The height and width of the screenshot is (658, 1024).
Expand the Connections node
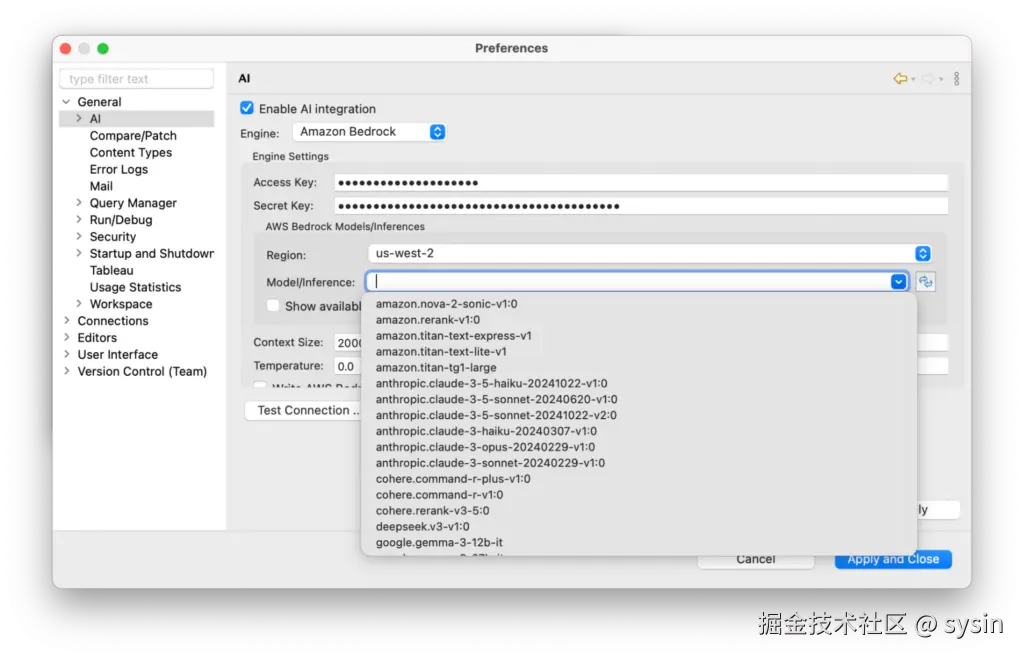click(x=67, y=321)
